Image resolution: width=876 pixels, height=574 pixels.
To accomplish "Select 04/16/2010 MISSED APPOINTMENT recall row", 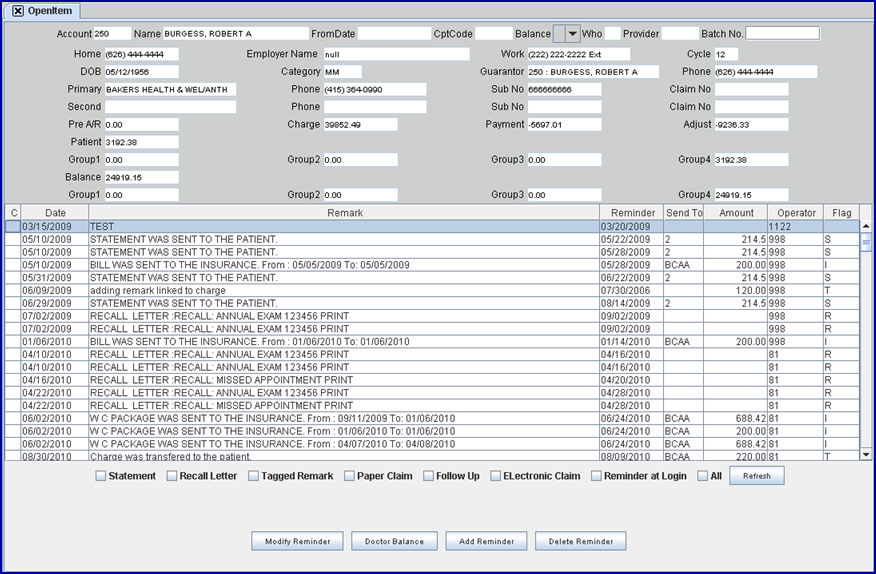I will 432,380.
